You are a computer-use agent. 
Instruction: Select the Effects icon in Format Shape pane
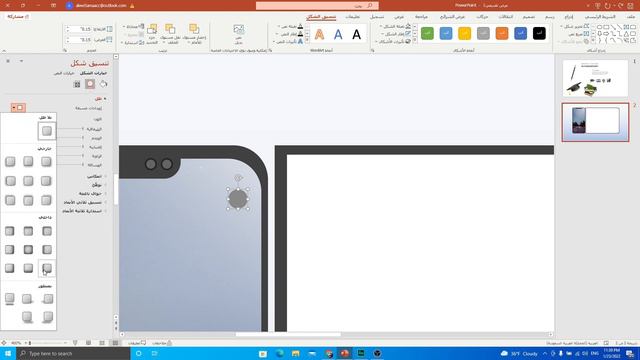pos(90,84)
